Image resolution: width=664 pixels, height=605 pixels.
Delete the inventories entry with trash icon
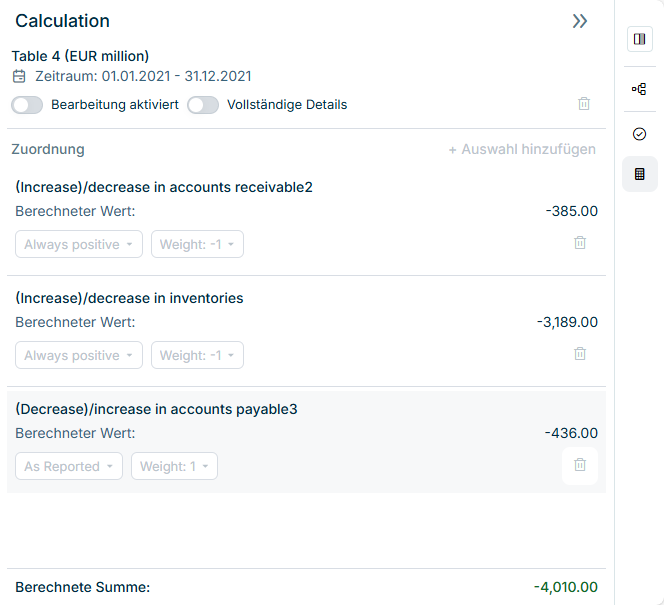coord(580,354)
